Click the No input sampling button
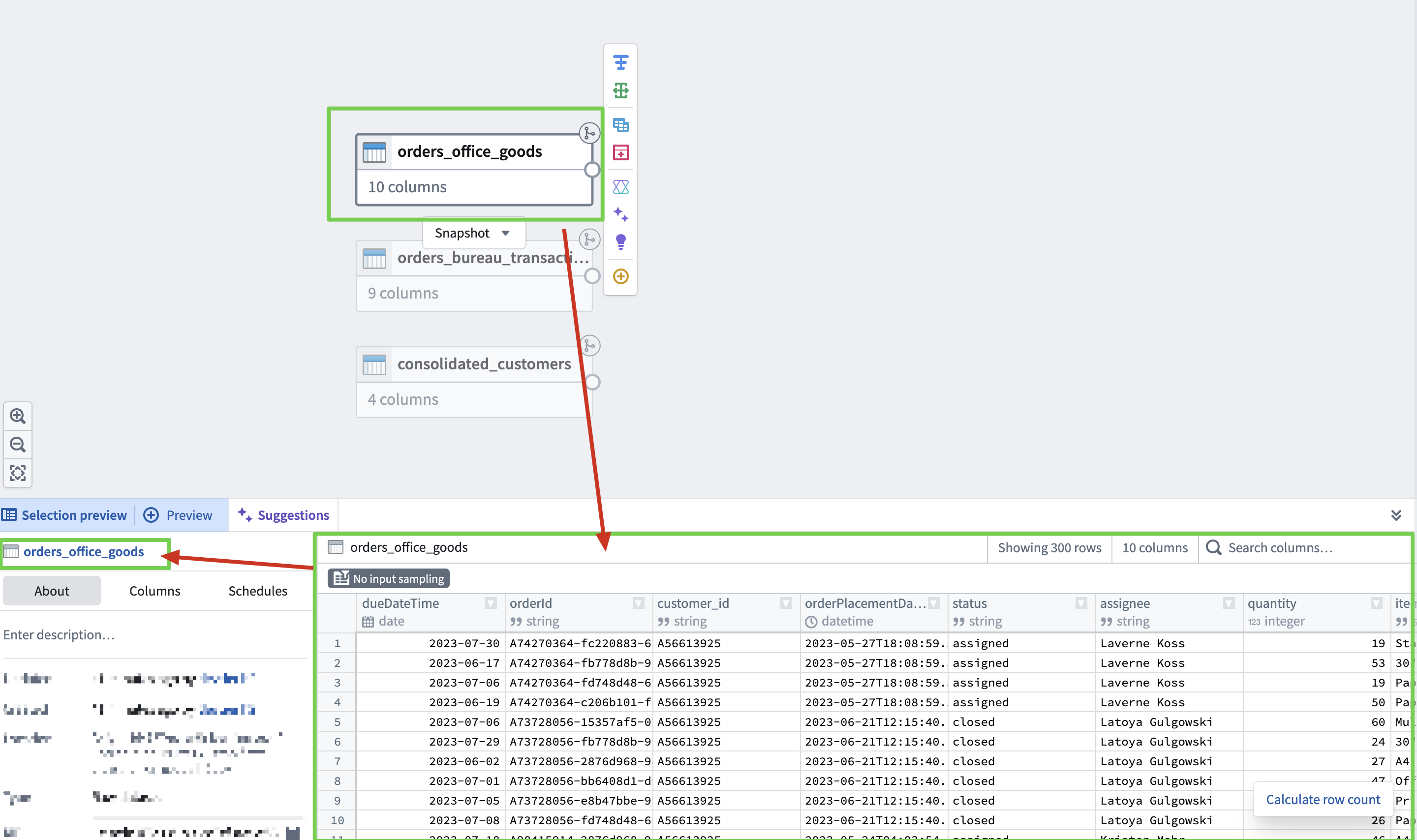 pyautogui.click(x=388, y=578)
